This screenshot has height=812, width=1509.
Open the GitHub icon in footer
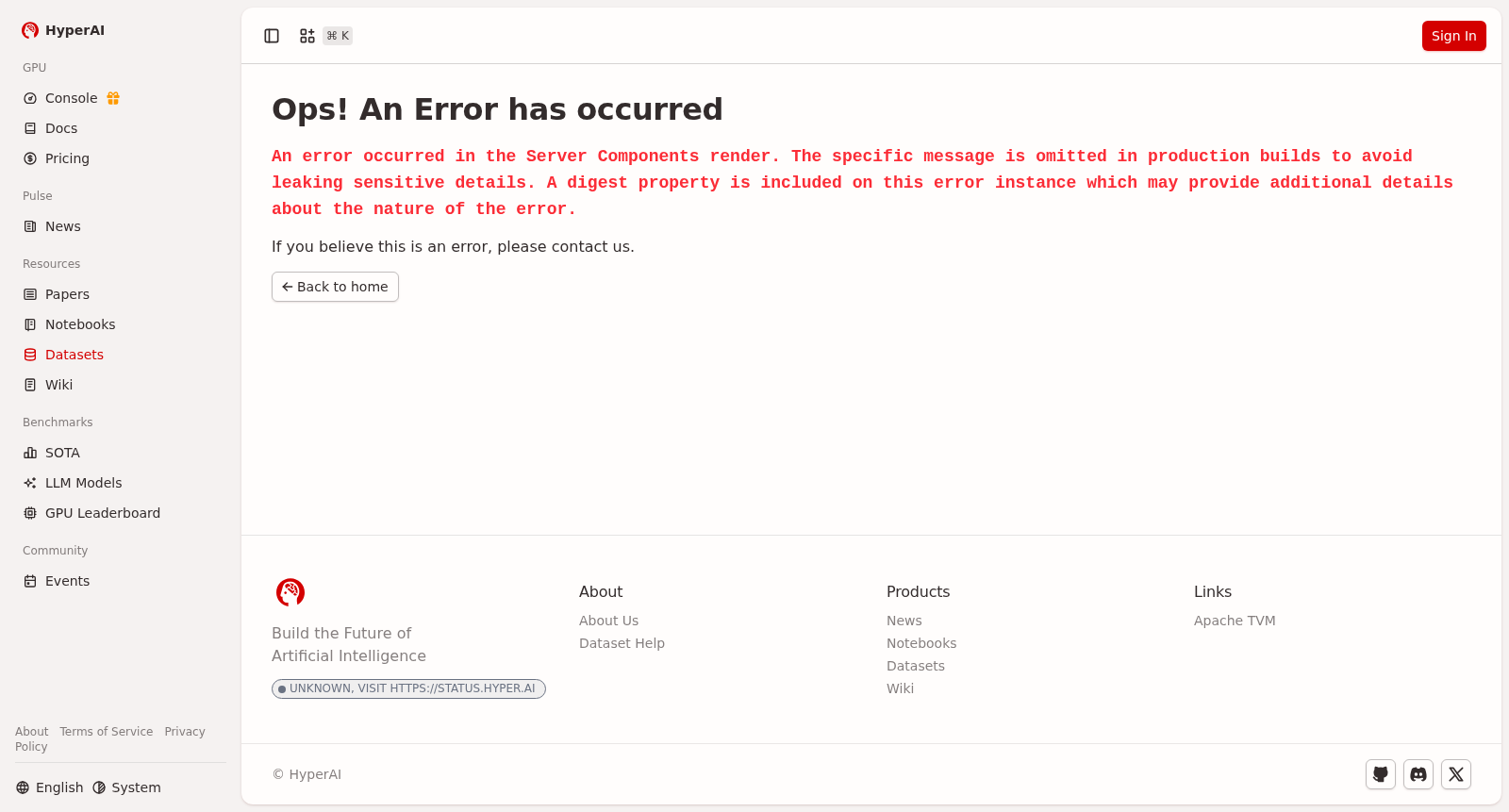(1381, 774)
